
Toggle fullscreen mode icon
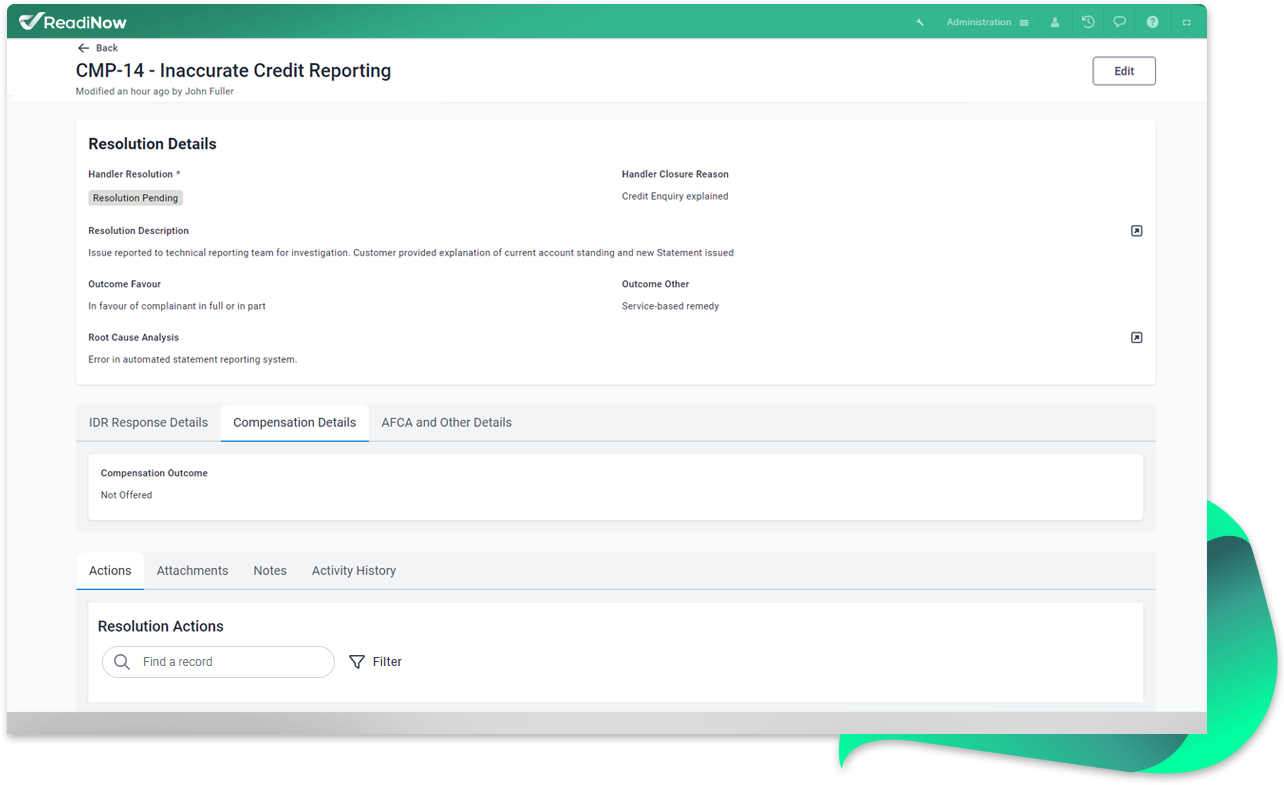click(x=1187, y=22)
